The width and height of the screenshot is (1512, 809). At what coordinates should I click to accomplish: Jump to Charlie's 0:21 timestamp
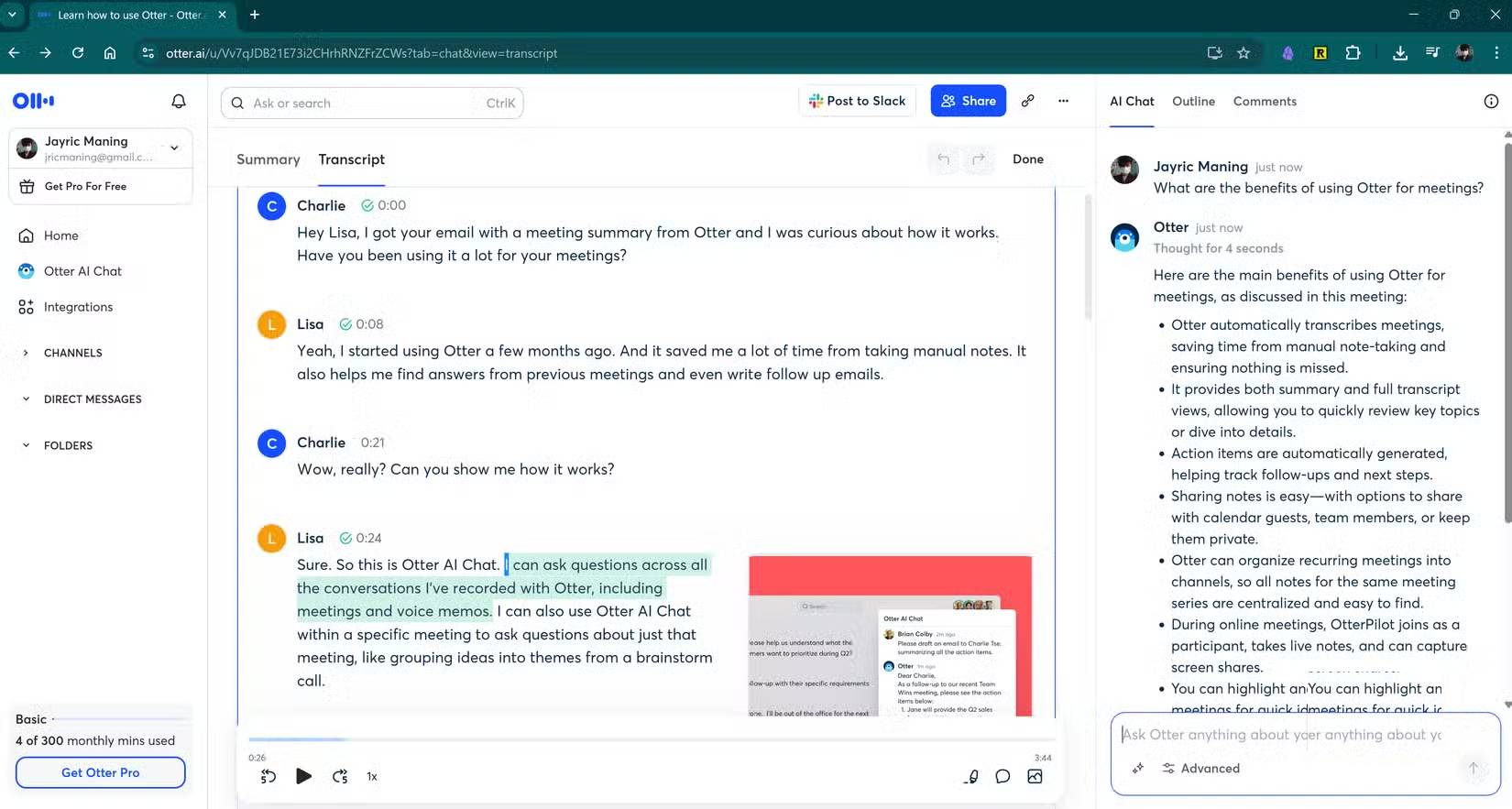372,443
